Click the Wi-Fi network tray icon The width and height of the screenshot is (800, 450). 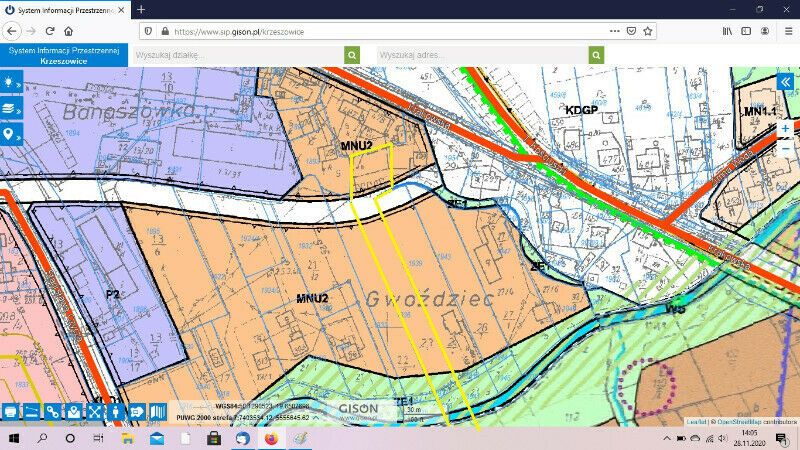click(x=709, y=438)
